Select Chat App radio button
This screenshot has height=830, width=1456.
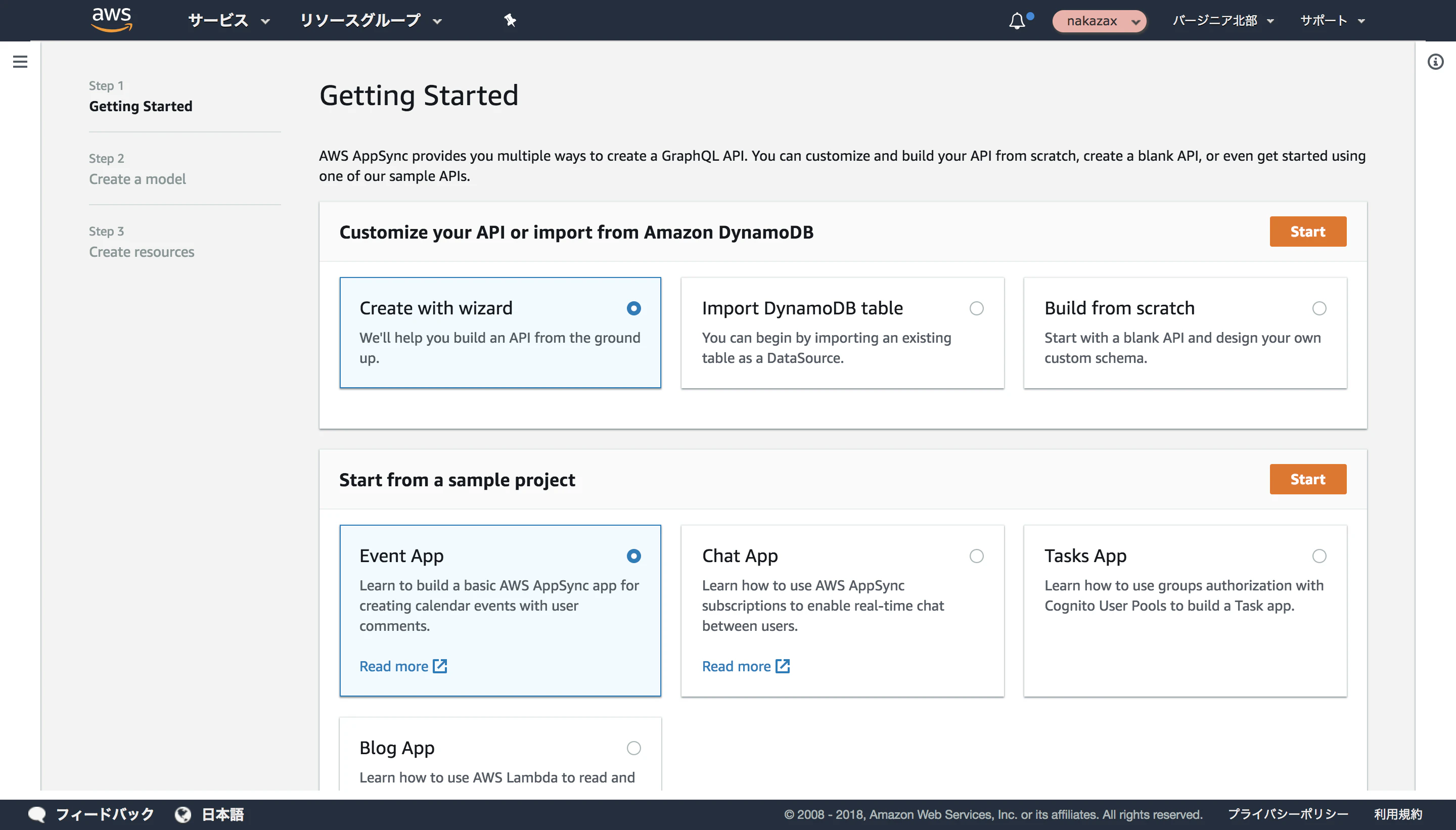(977, 556)
